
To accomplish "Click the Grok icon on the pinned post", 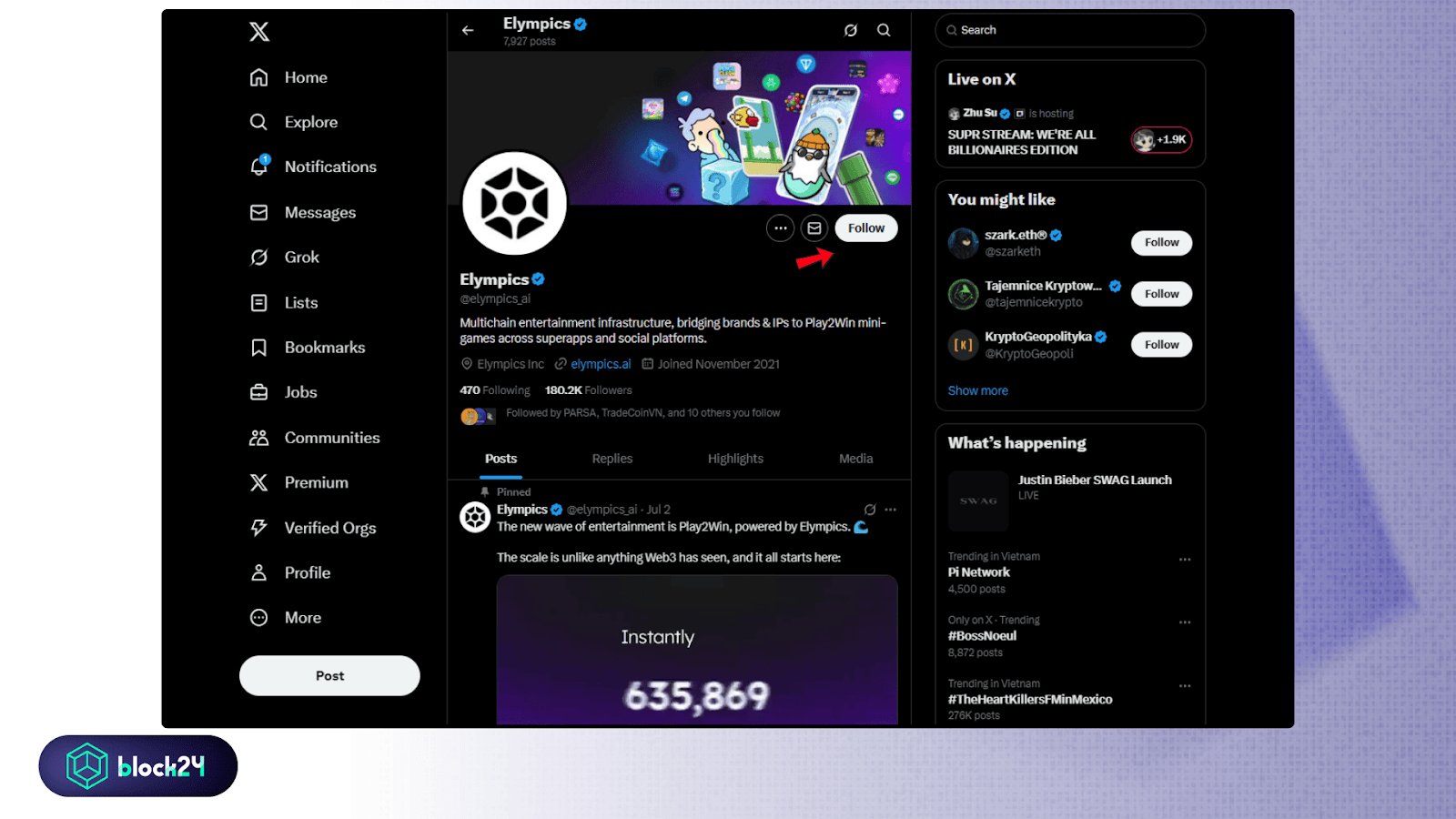I will [x=870, y=510].
